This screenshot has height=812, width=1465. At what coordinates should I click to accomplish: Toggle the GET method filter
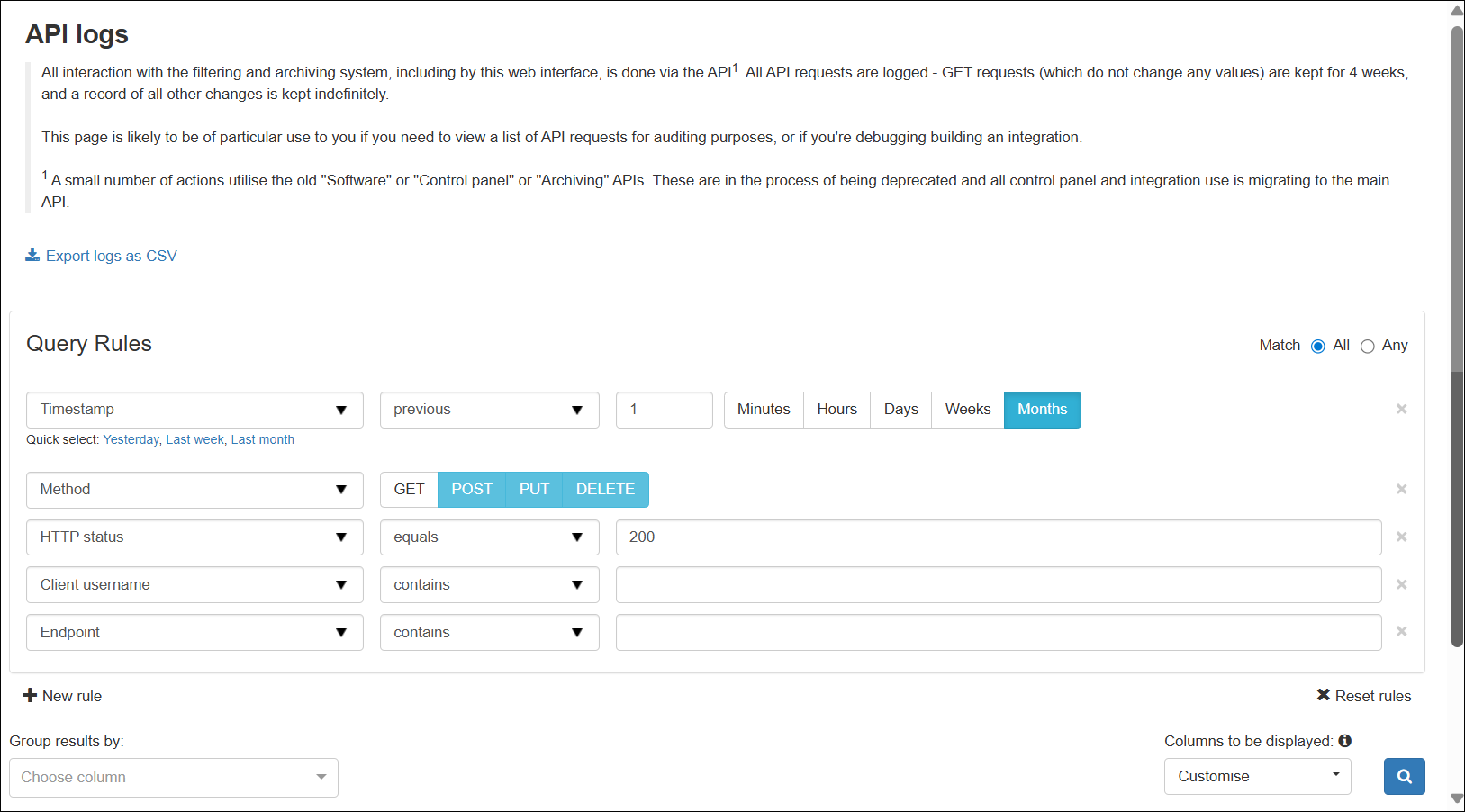(x=409, y=489)
